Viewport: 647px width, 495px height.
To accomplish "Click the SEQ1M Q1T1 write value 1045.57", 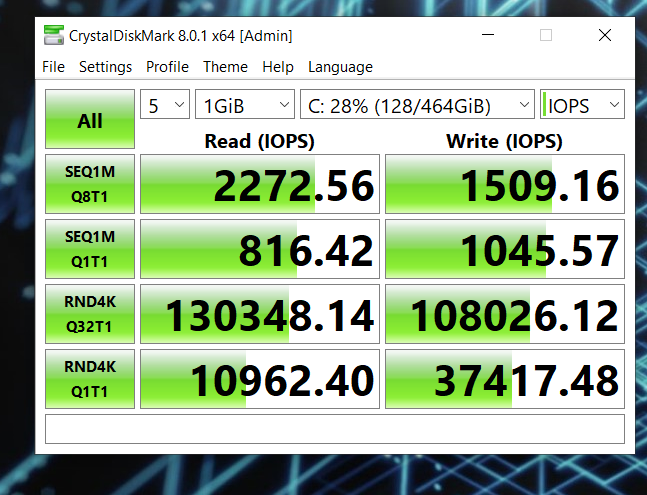I will [505, 249].
